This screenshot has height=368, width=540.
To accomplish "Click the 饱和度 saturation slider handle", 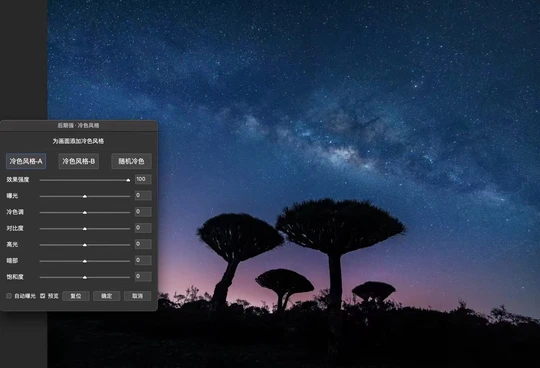I will pyautogui.click(x=85, y=277).
